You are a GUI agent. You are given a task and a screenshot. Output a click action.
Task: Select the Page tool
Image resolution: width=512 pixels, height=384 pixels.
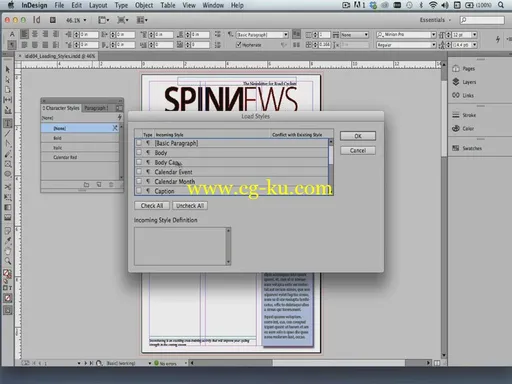(8, 90)
